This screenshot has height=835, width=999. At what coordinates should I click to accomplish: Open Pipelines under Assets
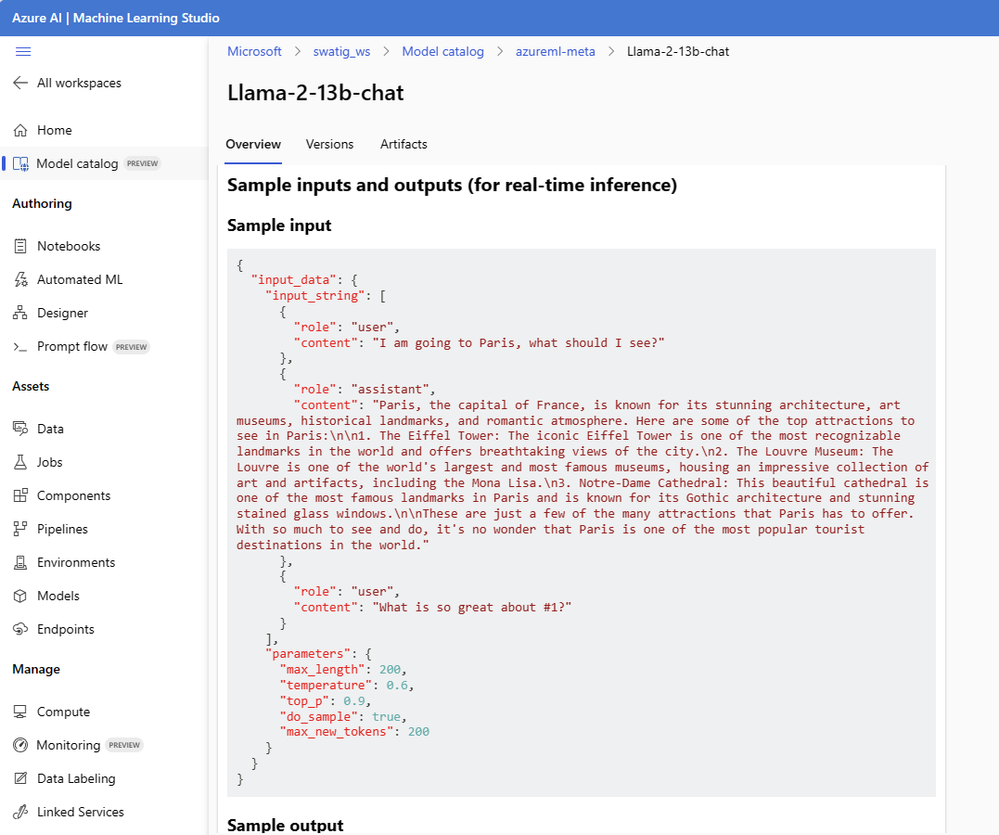click(x=62, y=529)
